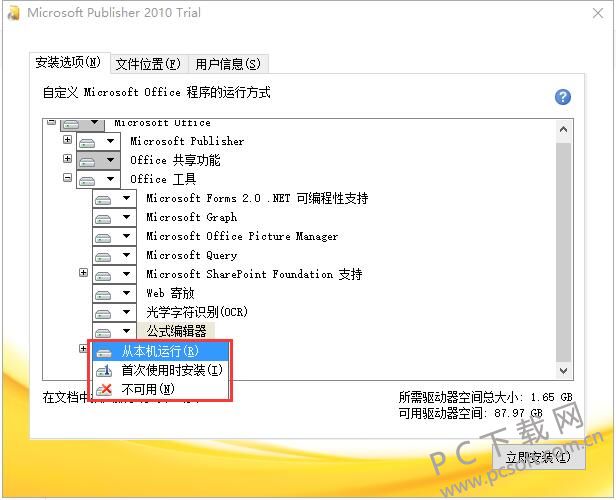616x500 pixels.
Task: Open install-state dropdown for 公式编辑器
Action: coord(114,331)
